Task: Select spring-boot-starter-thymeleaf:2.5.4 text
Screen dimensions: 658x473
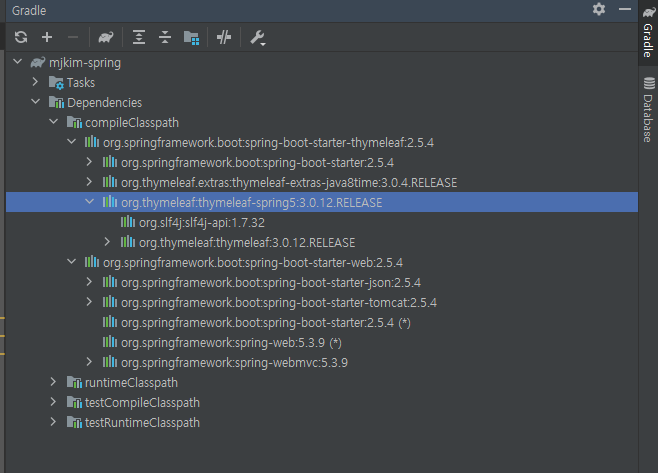Action: coord(268,143)
